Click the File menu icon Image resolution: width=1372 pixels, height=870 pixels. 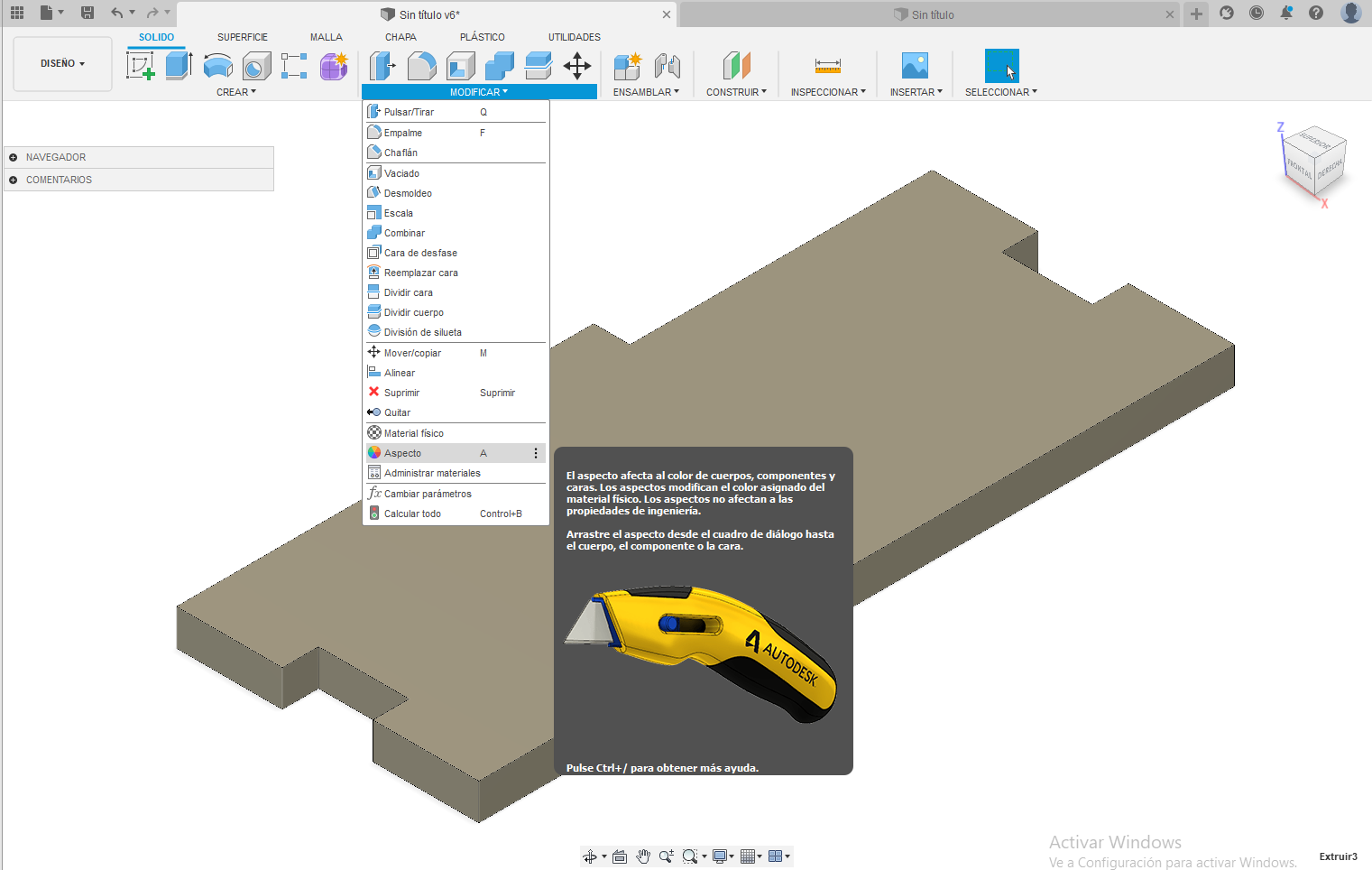[x=47, y=13]
